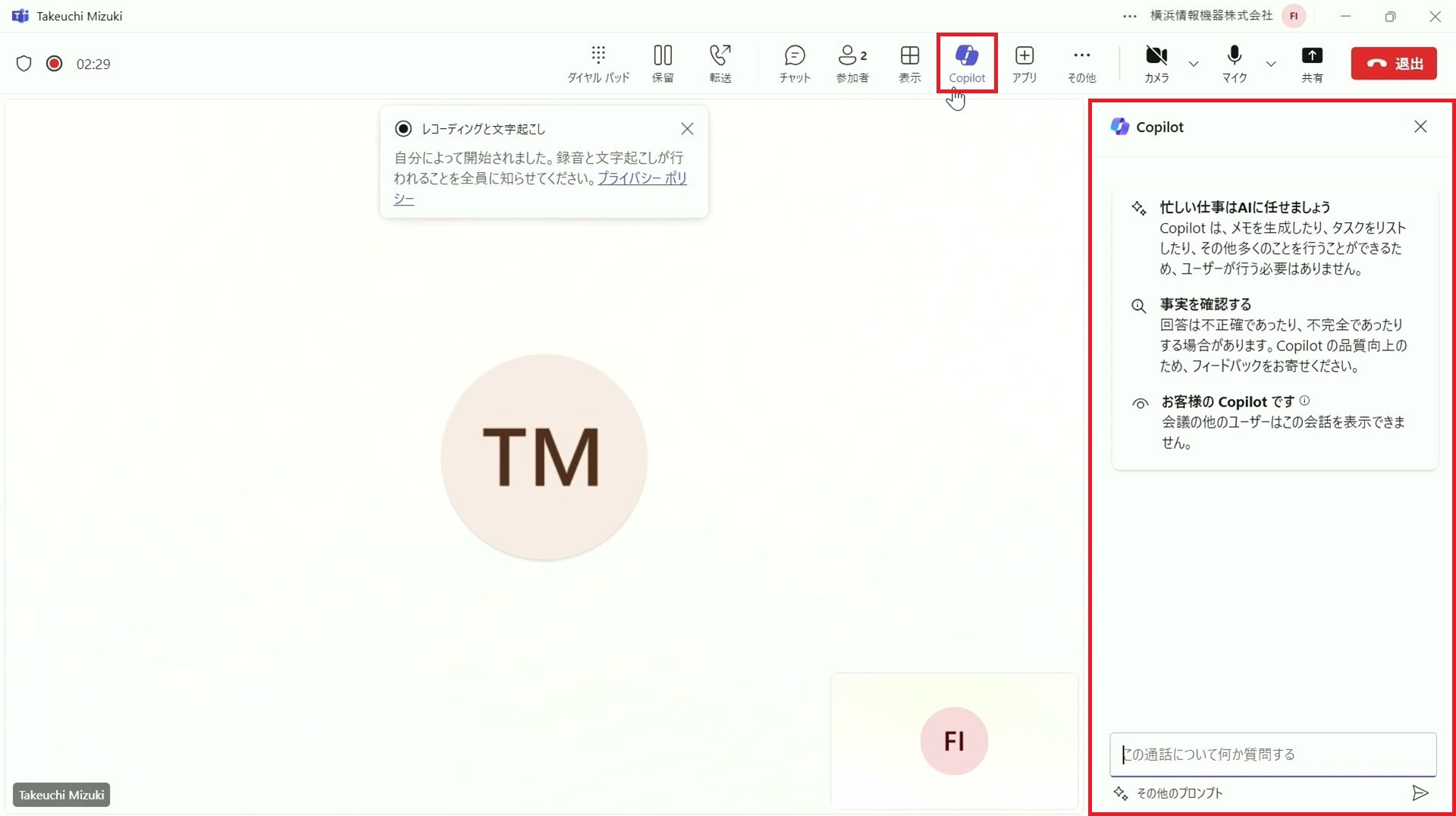
Task: Open the dial pad (ダイヤル パッド)
Action: point(598,64)
